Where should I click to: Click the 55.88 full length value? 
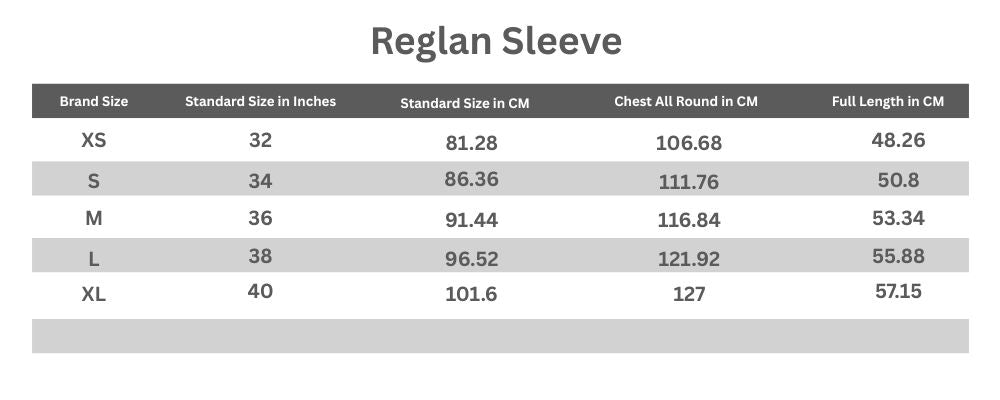pyautogui.click(x=898, y=256)
